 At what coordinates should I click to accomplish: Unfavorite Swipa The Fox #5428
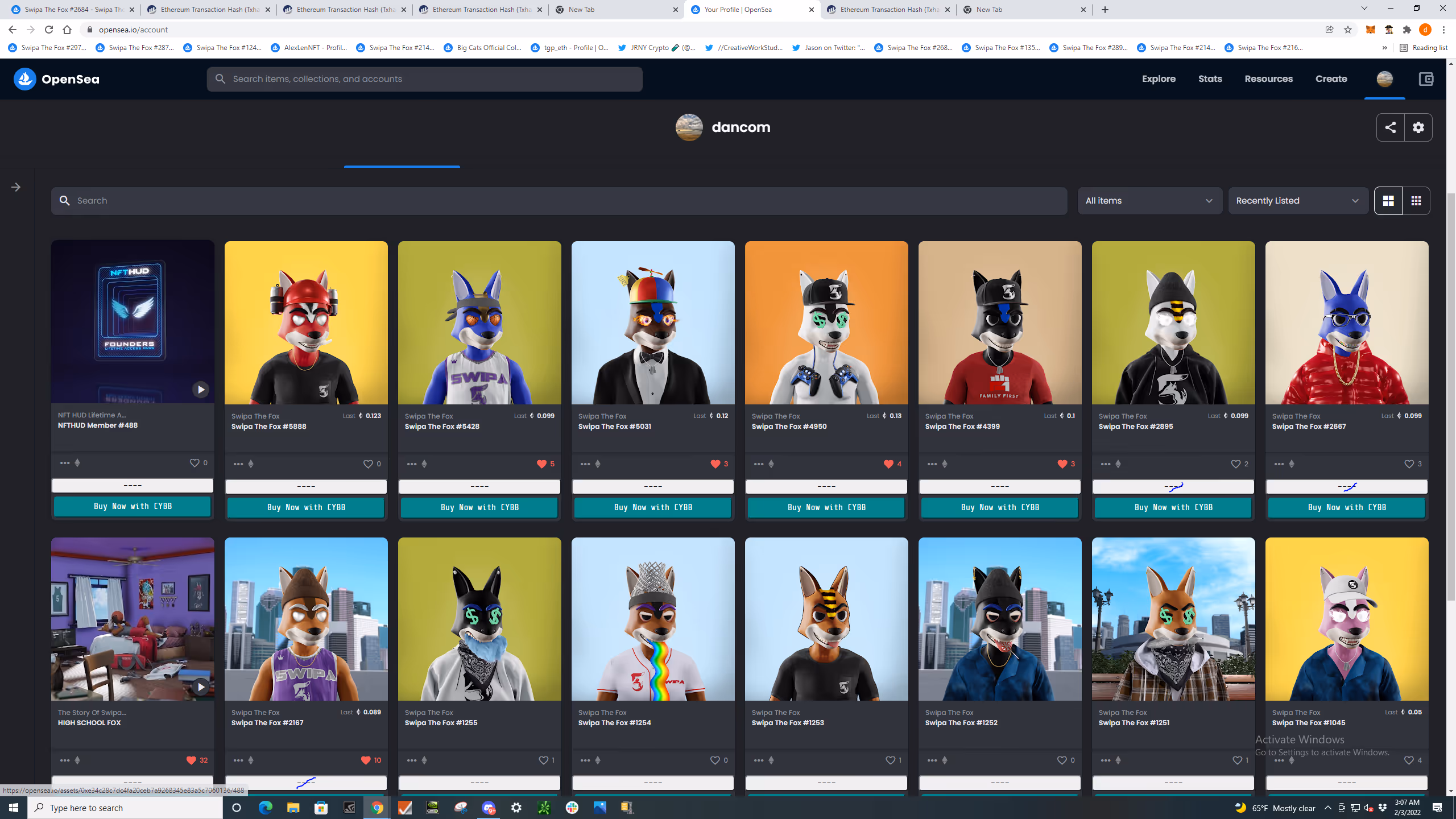pos(541,464)
